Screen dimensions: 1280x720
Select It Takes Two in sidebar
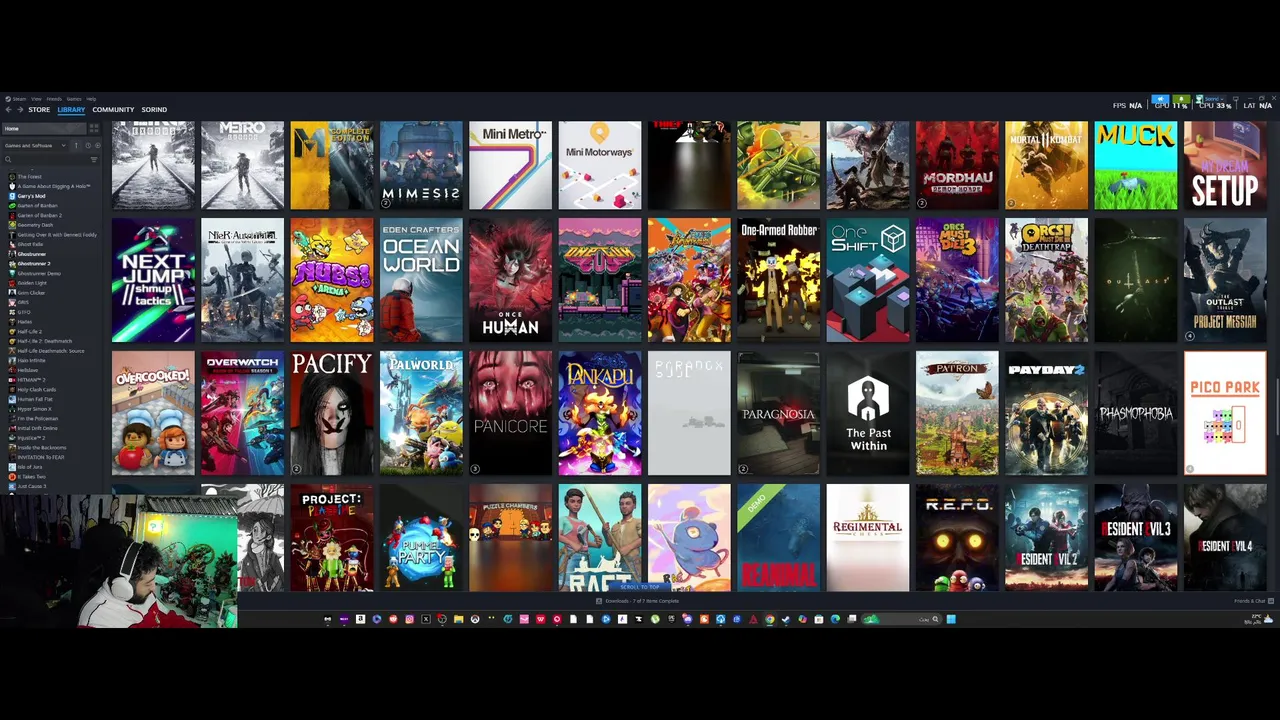(32, 477)
